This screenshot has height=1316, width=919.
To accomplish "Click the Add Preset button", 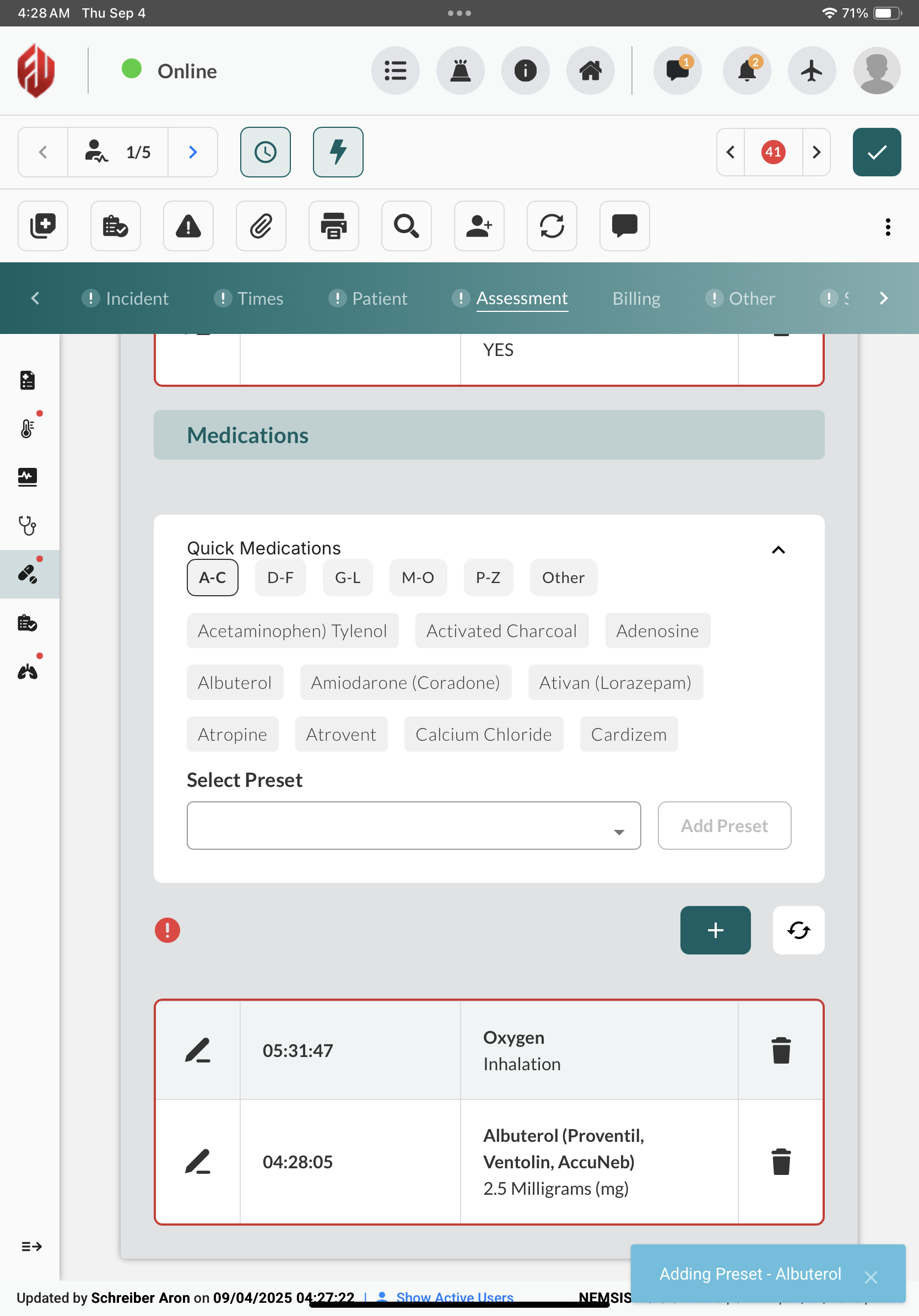I will 723,826.
